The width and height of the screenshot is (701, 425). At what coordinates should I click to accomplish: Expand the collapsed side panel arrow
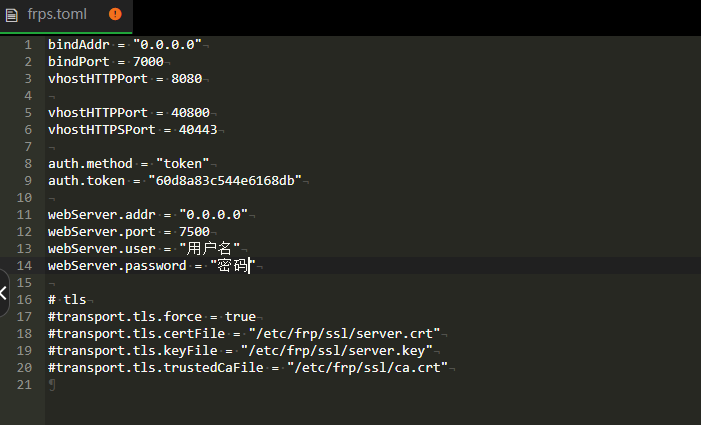coord(4,293)
